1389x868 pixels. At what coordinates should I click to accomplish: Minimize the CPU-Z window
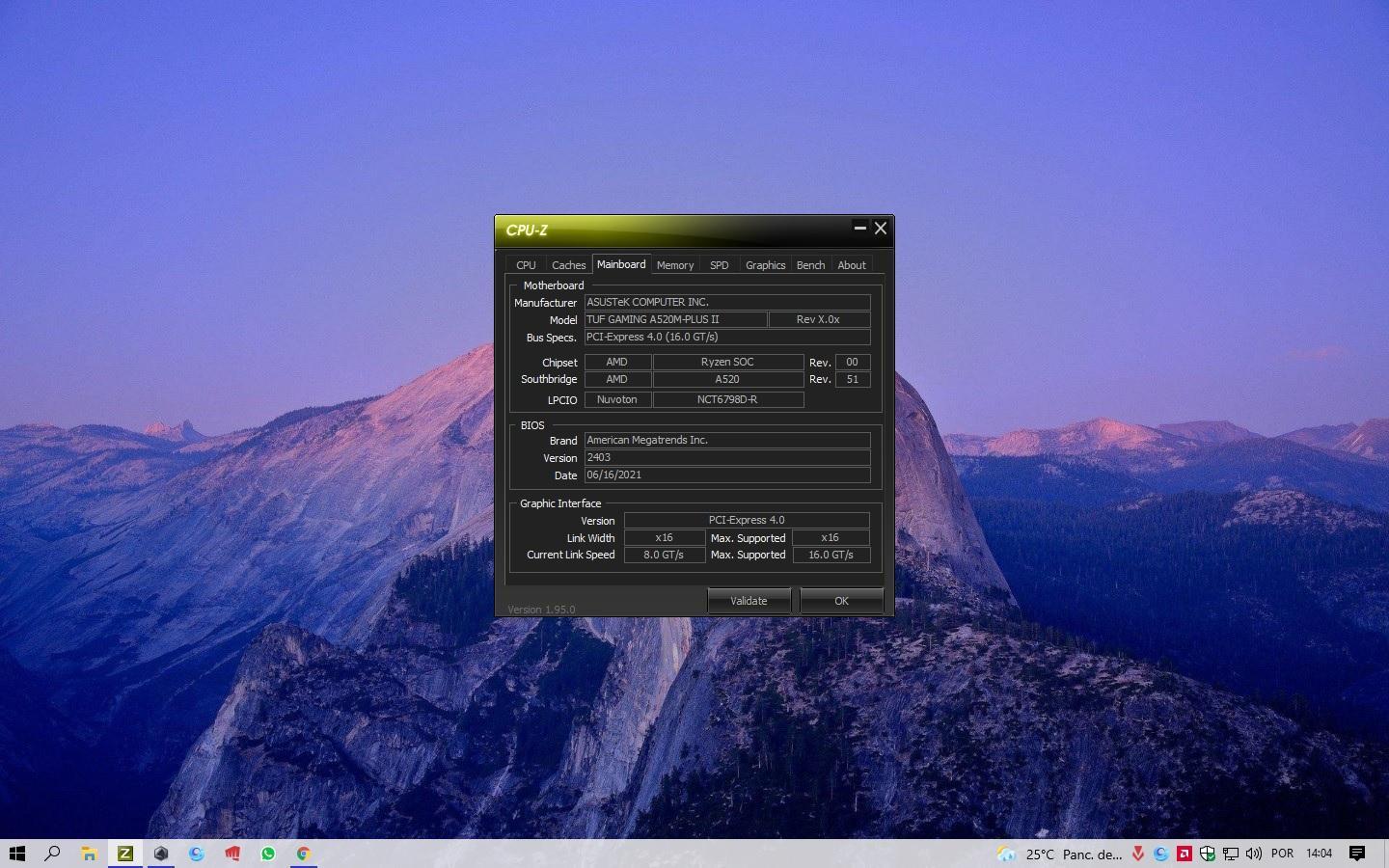pos(859,229)
